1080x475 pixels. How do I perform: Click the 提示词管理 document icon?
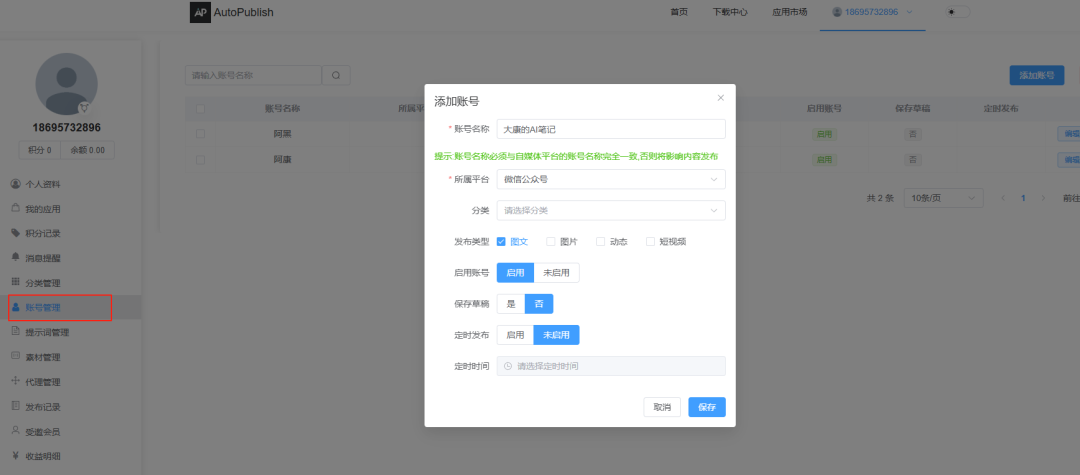pos(16,332)
